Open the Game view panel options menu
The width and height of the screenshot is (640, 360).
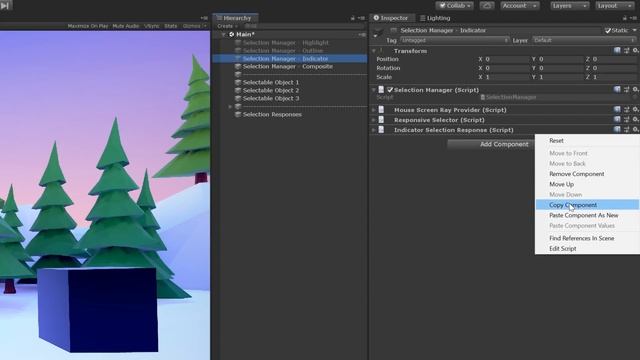pos(204,18)
